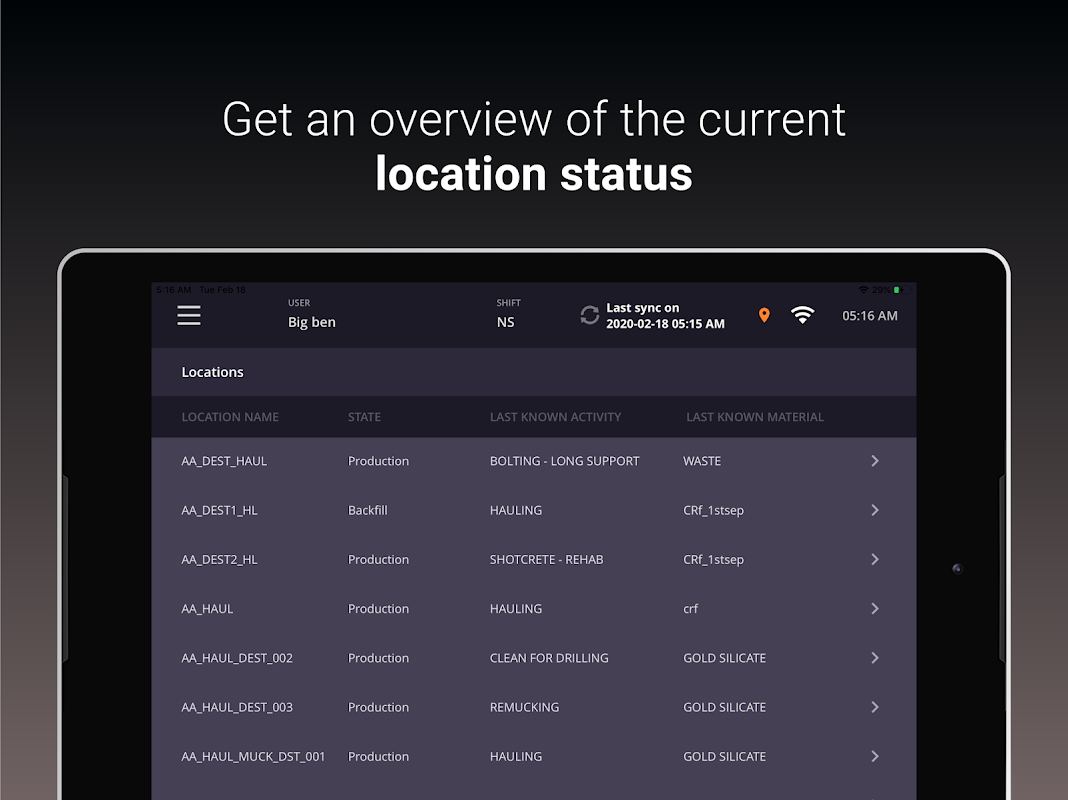Open AA_HAUL_DEST_003 row chevron
1068x800 pixels.
click(x=875, y=707)
